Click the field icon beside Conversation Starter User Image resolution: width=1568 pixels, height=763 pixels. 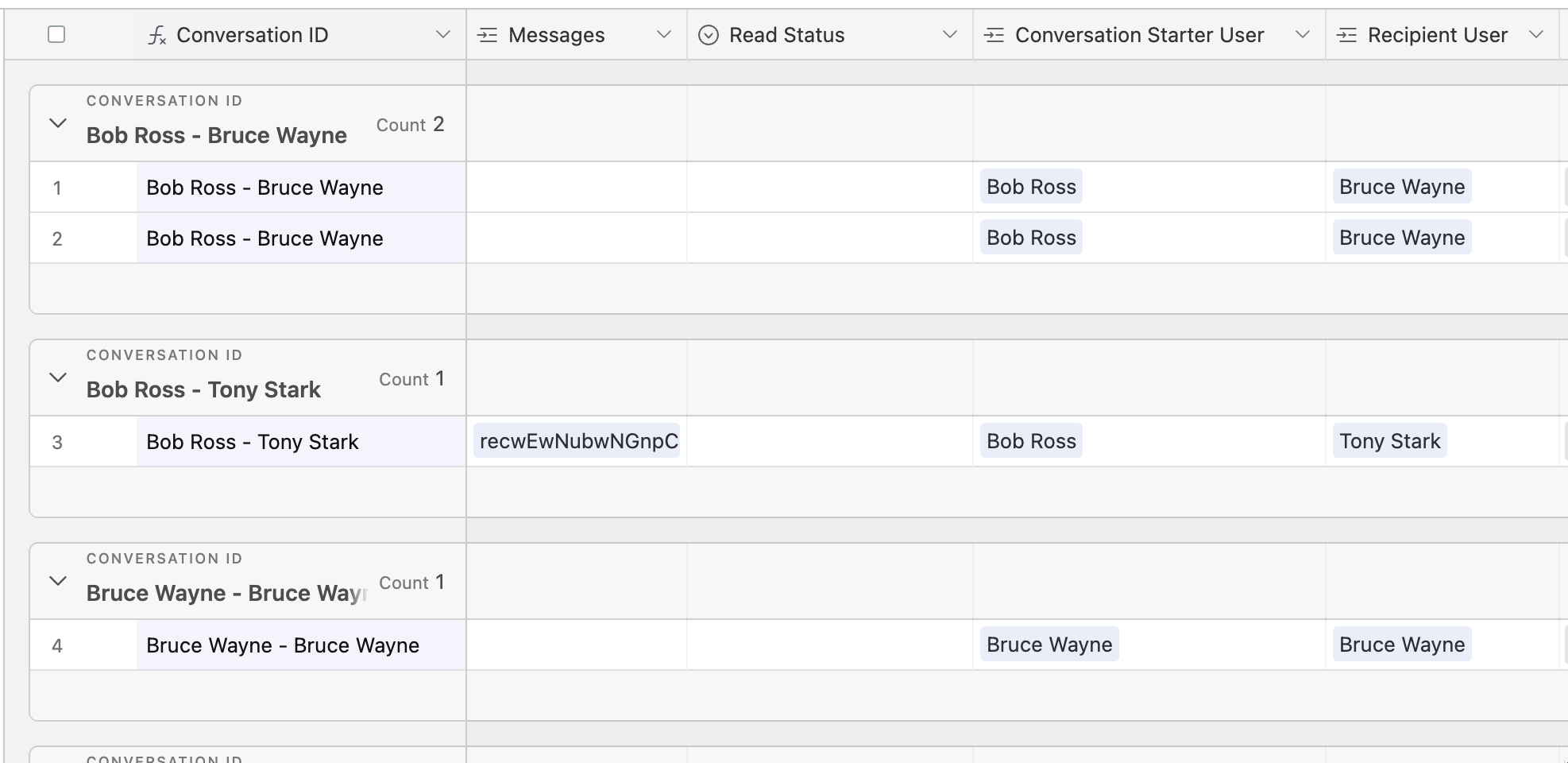tap(992, 35)
